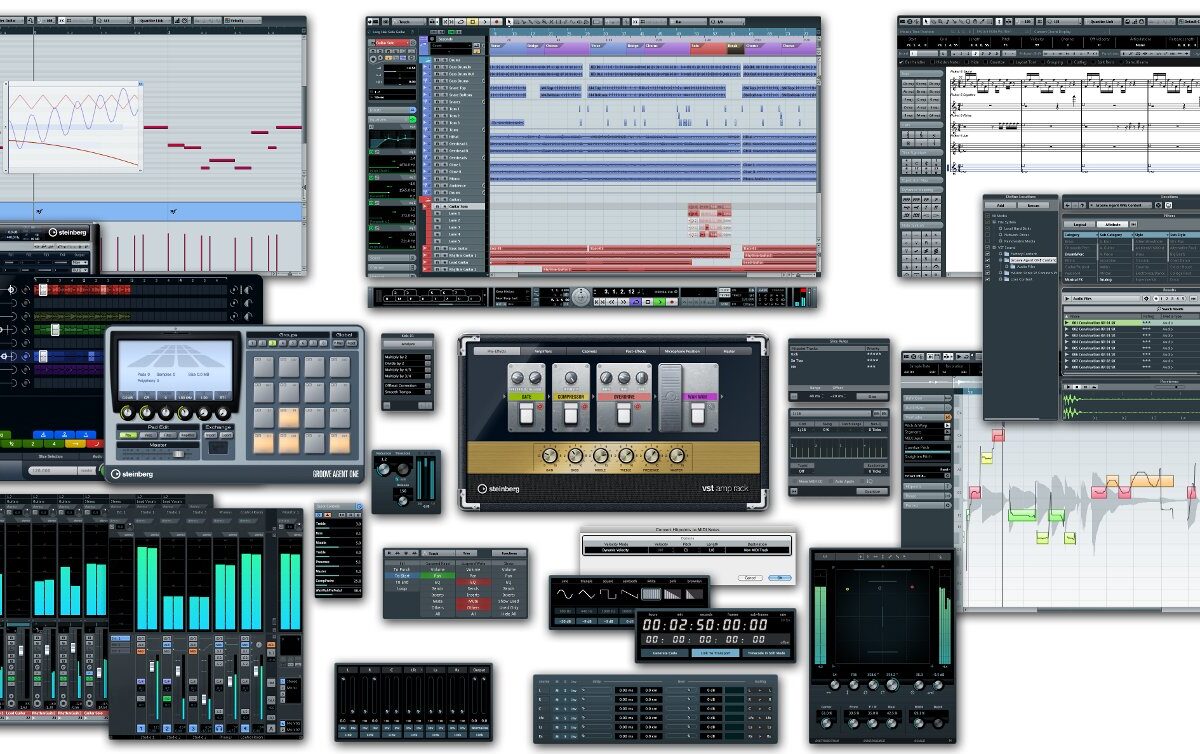
Task: Expand the File System node in MediaBay
Action: tap(994, 222)
